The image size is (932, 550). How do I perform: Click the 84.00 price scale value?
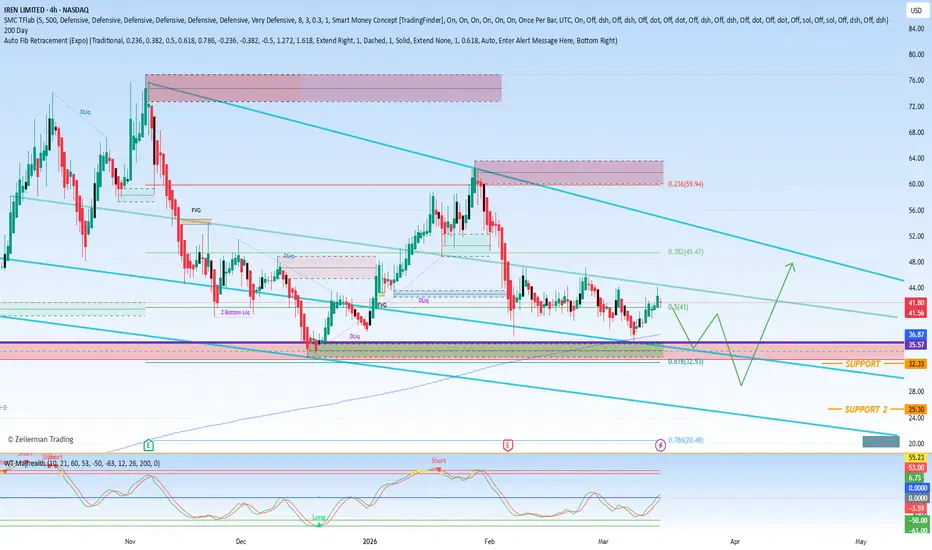916,28
